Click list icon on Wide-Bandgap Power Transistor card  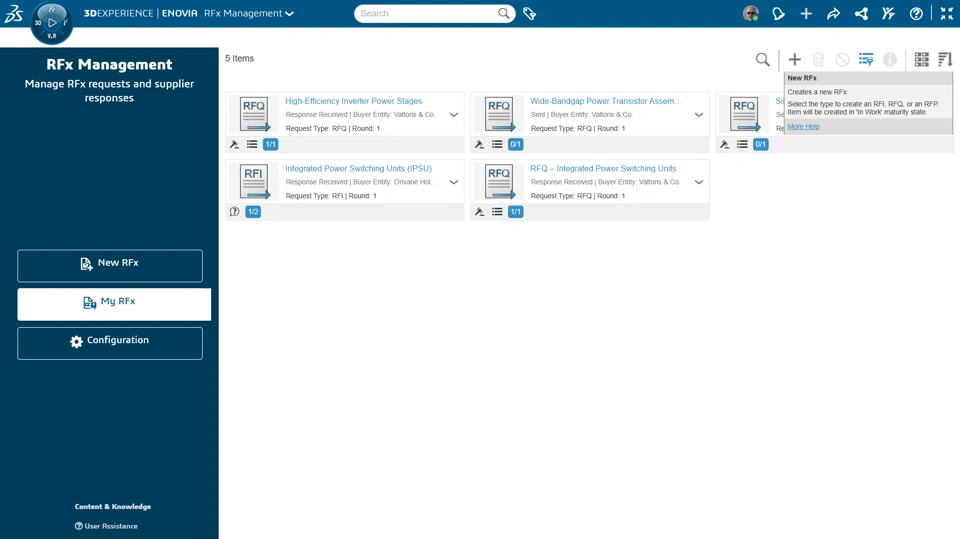(497, 145)
